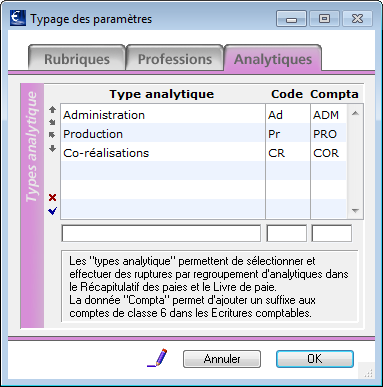Focus the Code input field
The height and width of the screenshot is (387, 383).
287,233
